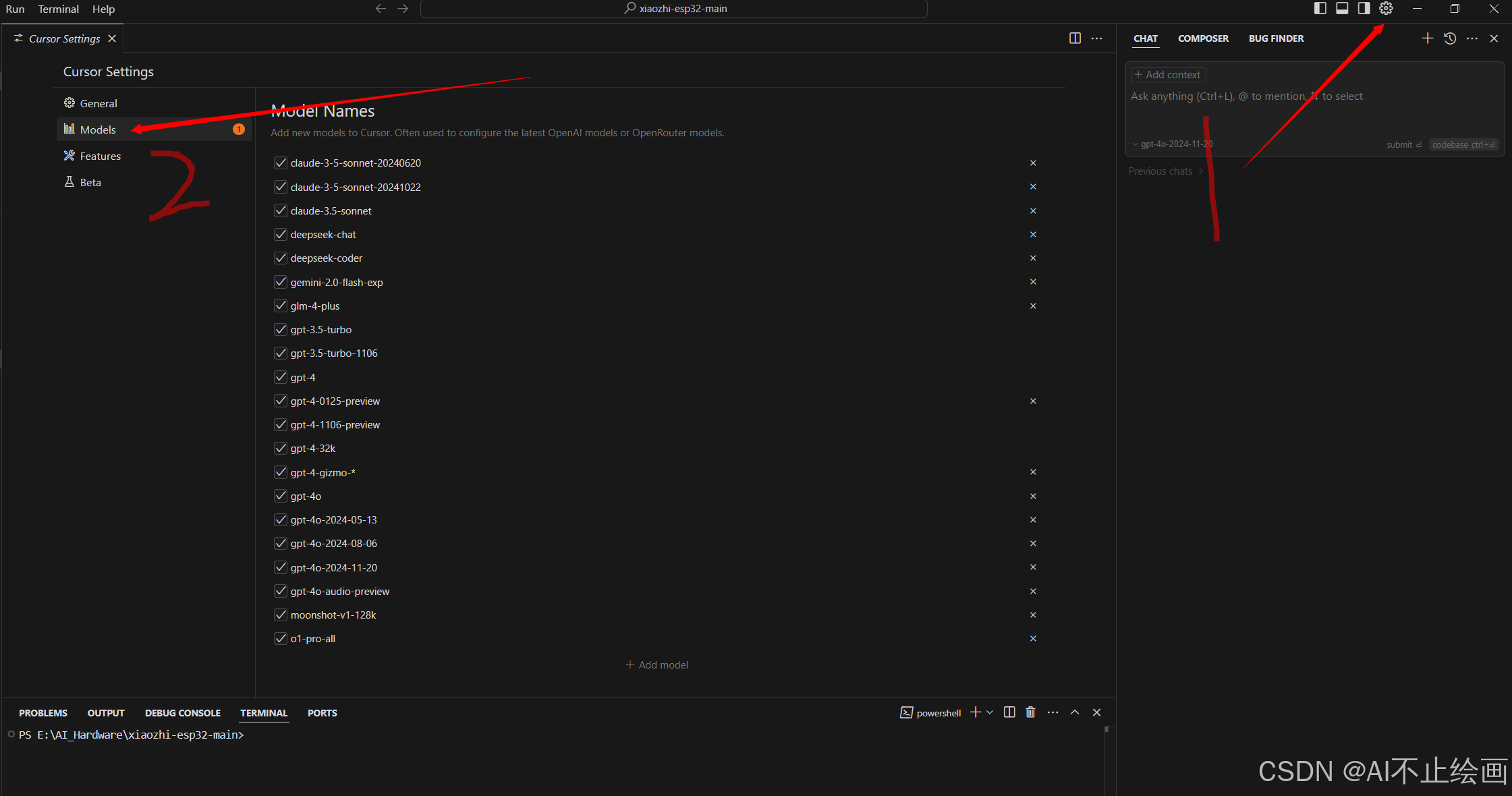Toggle primary sidebar layout icon
Viewport: 1512px width, 796px height.
tap(1320, 8)
